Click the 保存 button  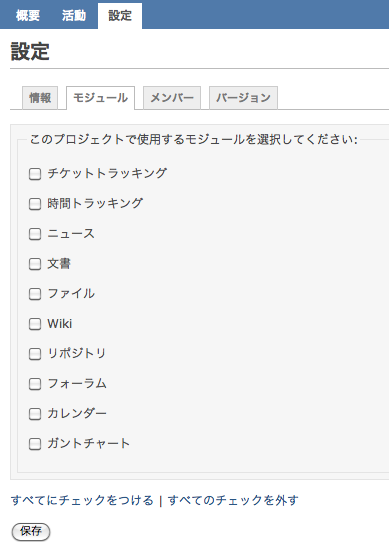click(x=31, y=531)
